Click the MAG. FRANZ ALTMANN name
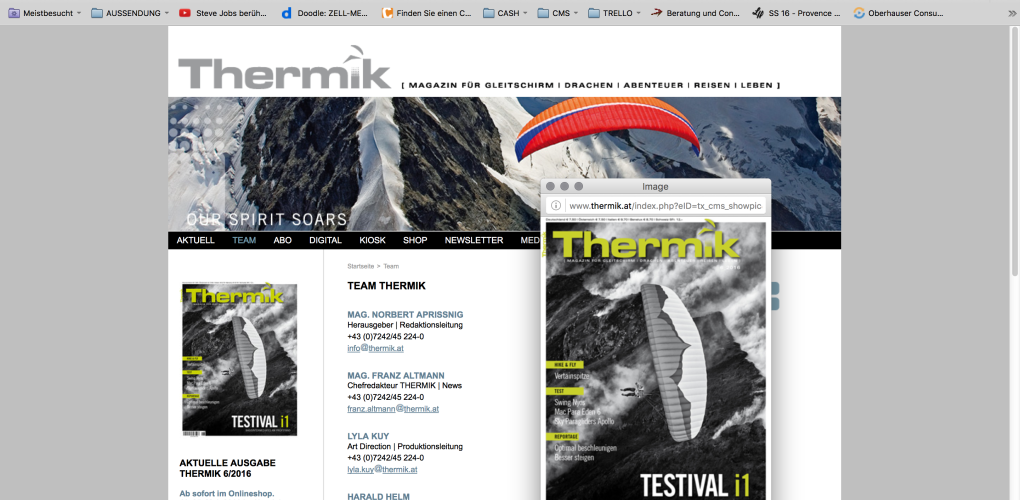The width and height of the screenshot is (1020, 500). click(x=396, y=375)
